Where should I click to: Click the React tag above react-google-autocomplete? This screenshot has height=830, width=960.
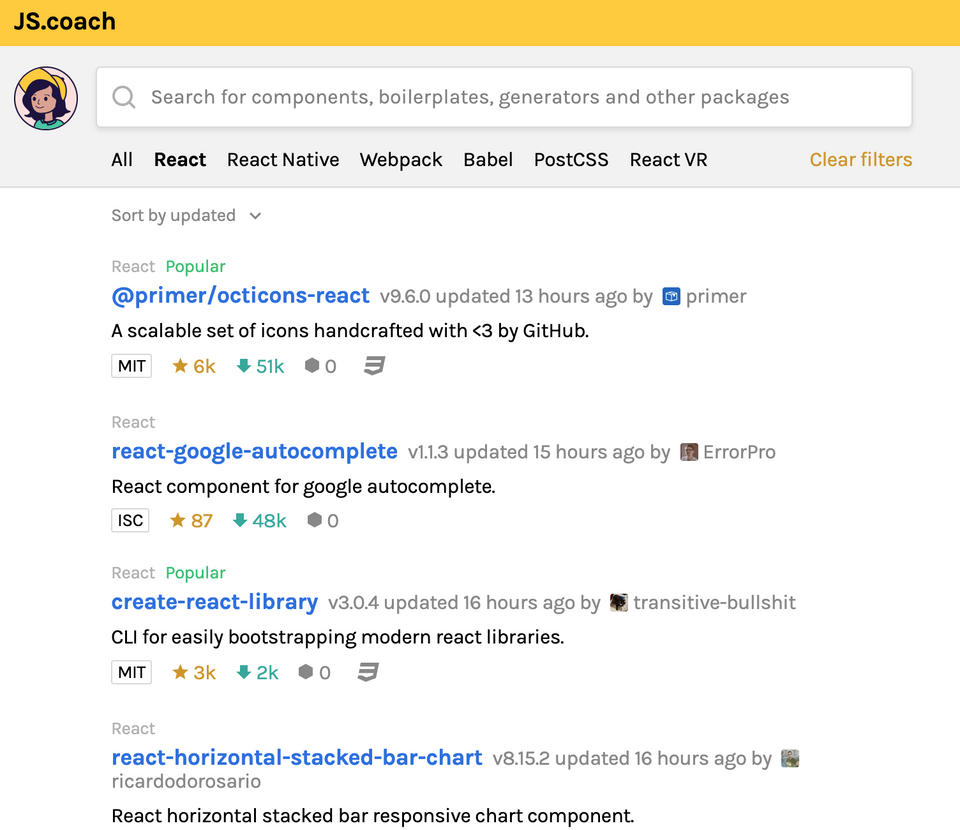(x=133, y=422)
